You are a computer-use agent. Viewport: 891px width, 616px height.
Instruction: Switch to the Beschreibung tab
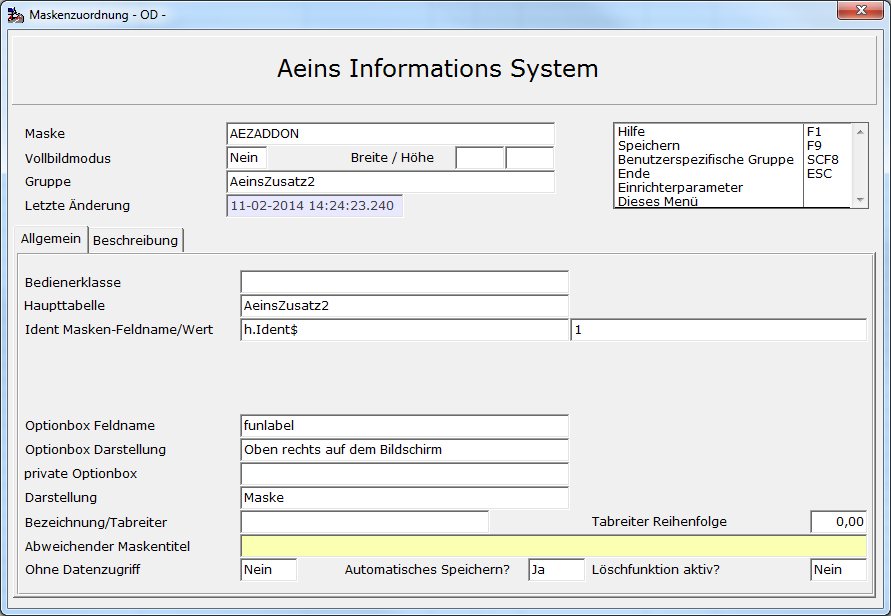(x=135, y=240)
